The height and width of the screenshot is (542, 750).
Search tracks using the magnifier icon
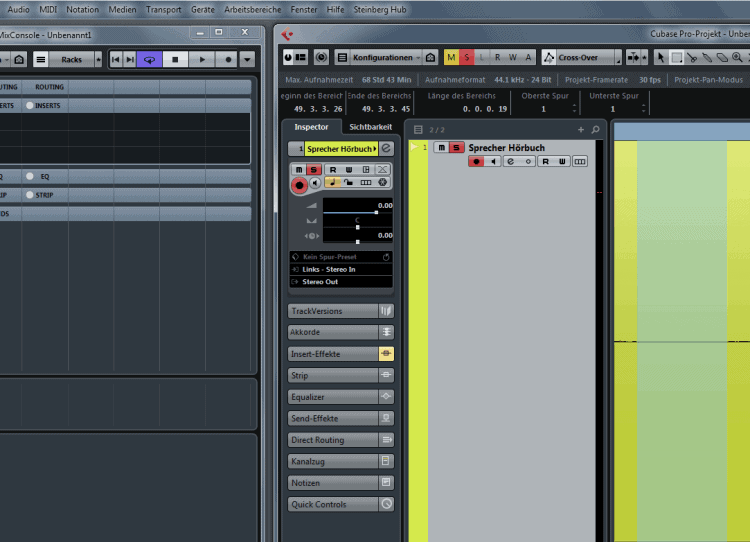(595, 130)
